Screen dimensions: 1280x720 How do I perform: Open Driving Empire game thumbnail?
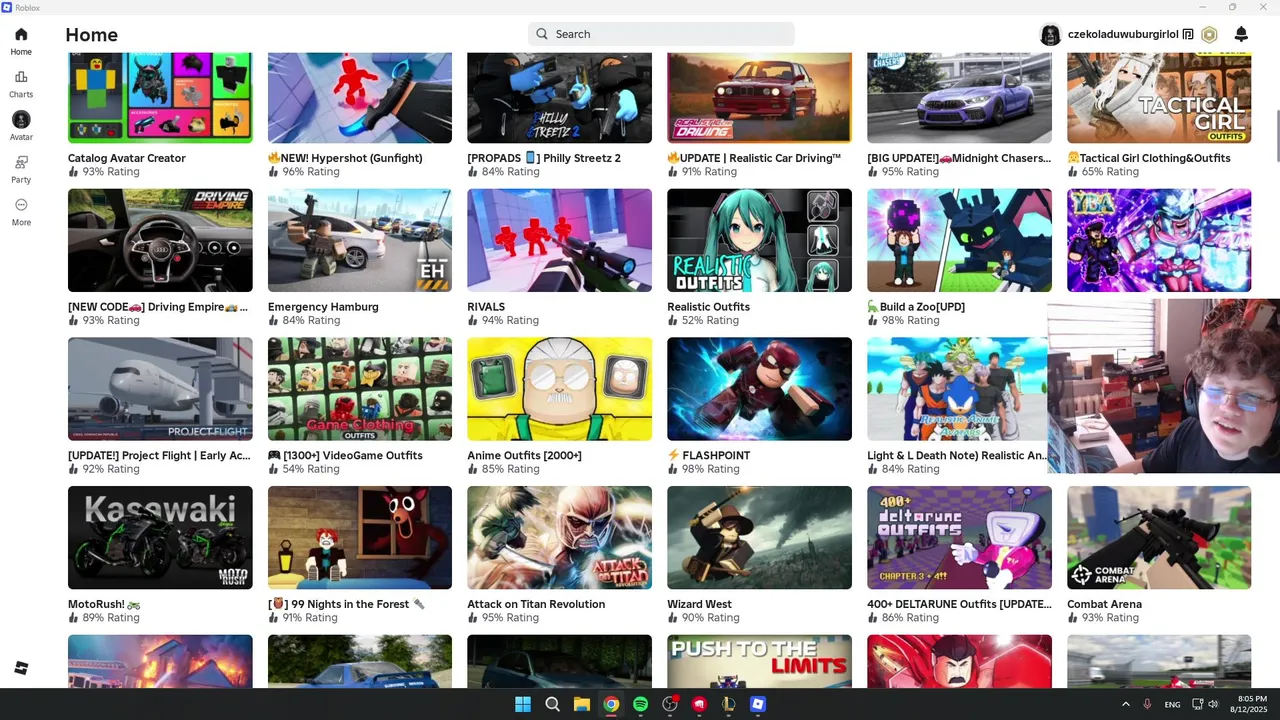click(160, 240)
